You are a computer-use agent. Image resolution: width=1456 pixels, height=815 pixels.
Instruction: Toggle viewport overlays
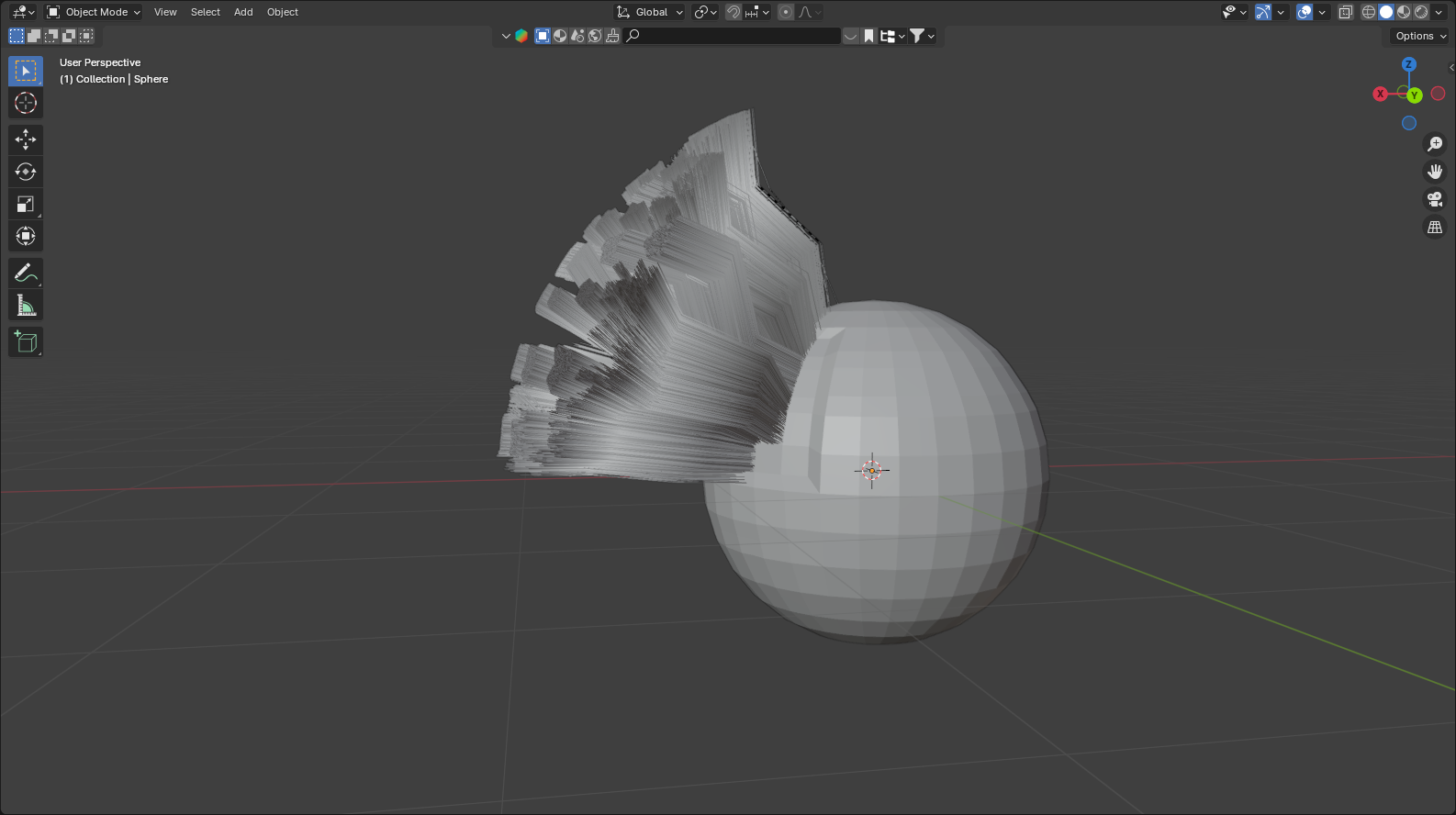1305,12
